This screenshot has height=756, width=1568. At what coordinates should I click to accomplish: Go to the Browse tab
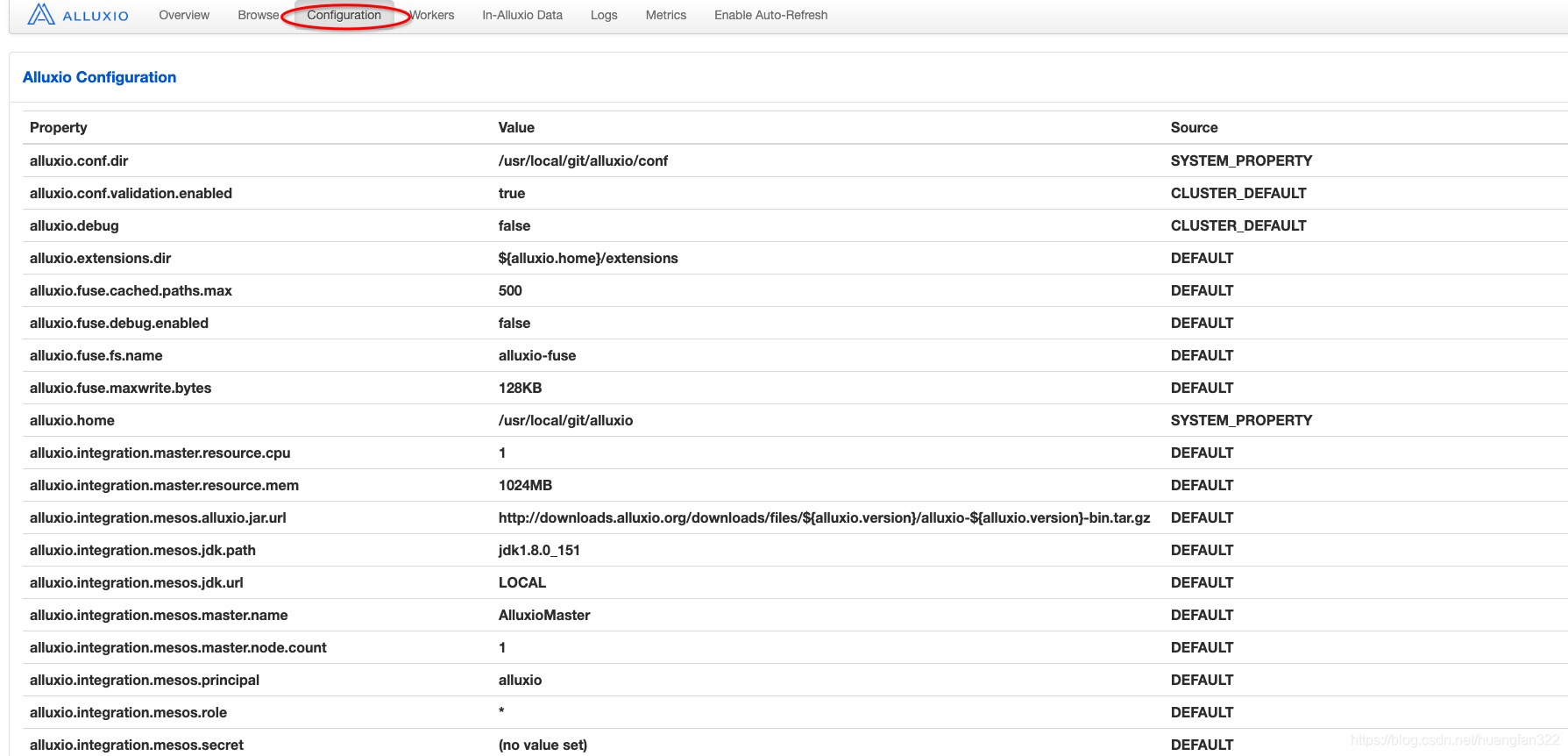click(x=259, y=15)
